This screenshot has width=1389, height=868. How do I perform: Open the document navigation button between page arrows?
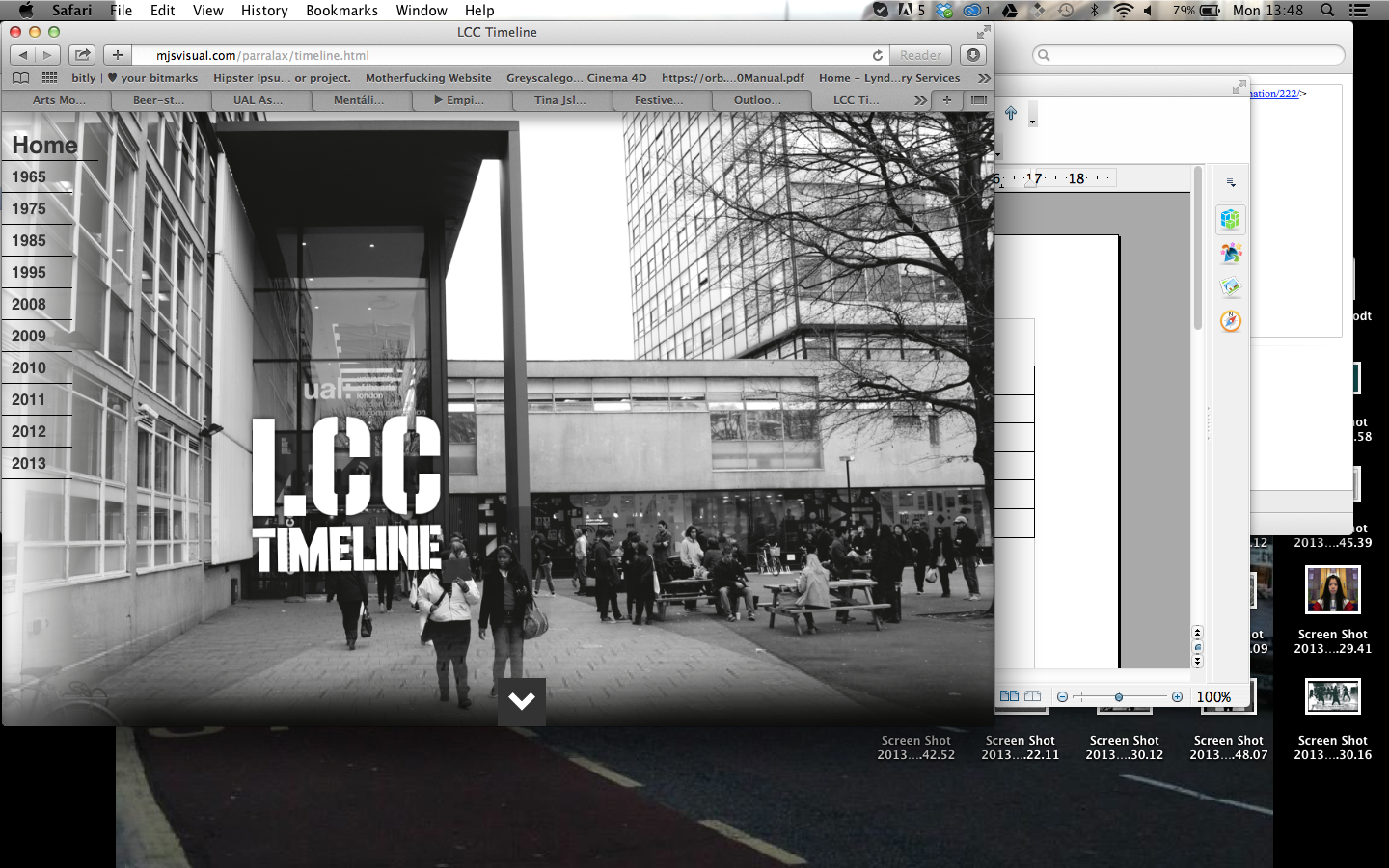1197,647
